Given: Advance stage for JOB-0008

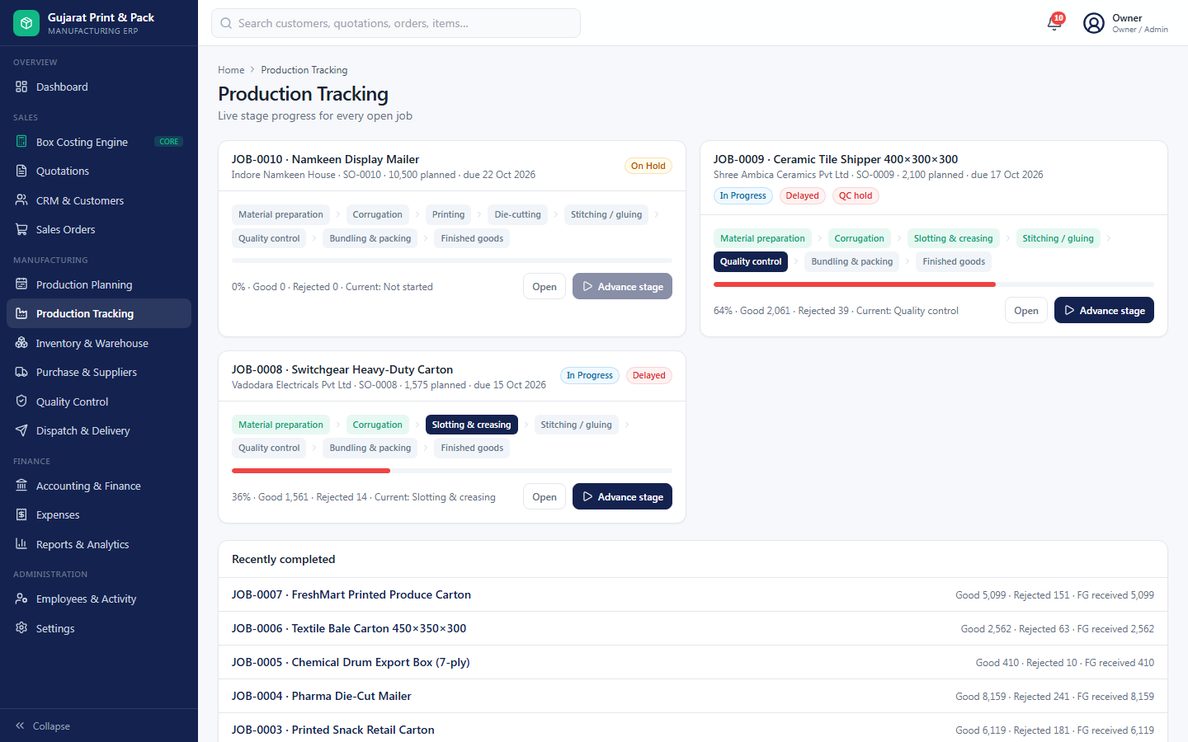Looking at the screenshot, I should (622, 496).
